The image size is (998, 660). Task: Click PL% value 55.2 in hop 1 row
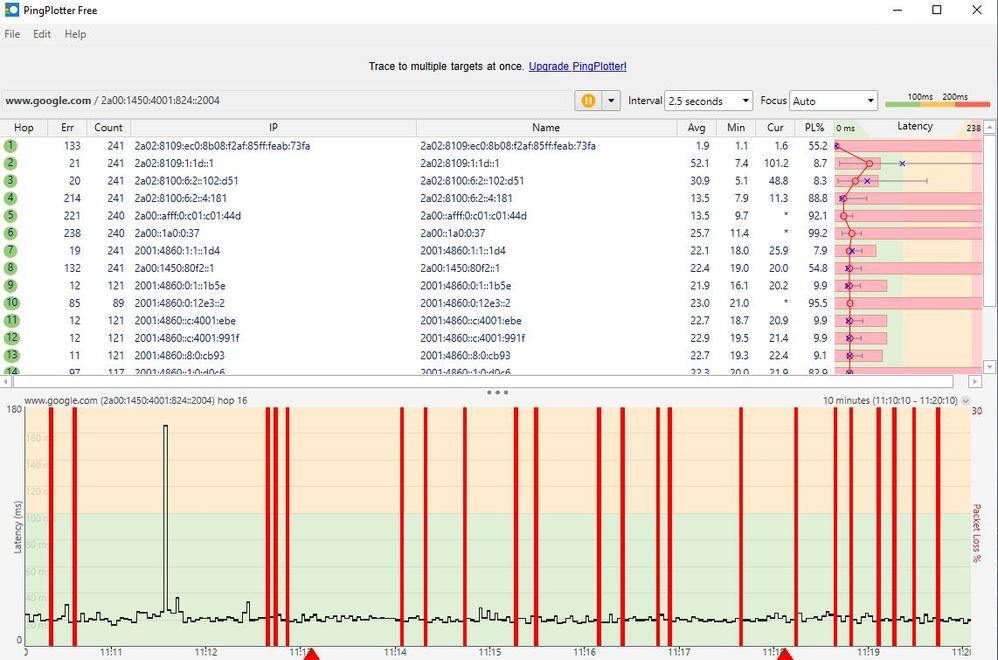[818, 146]
